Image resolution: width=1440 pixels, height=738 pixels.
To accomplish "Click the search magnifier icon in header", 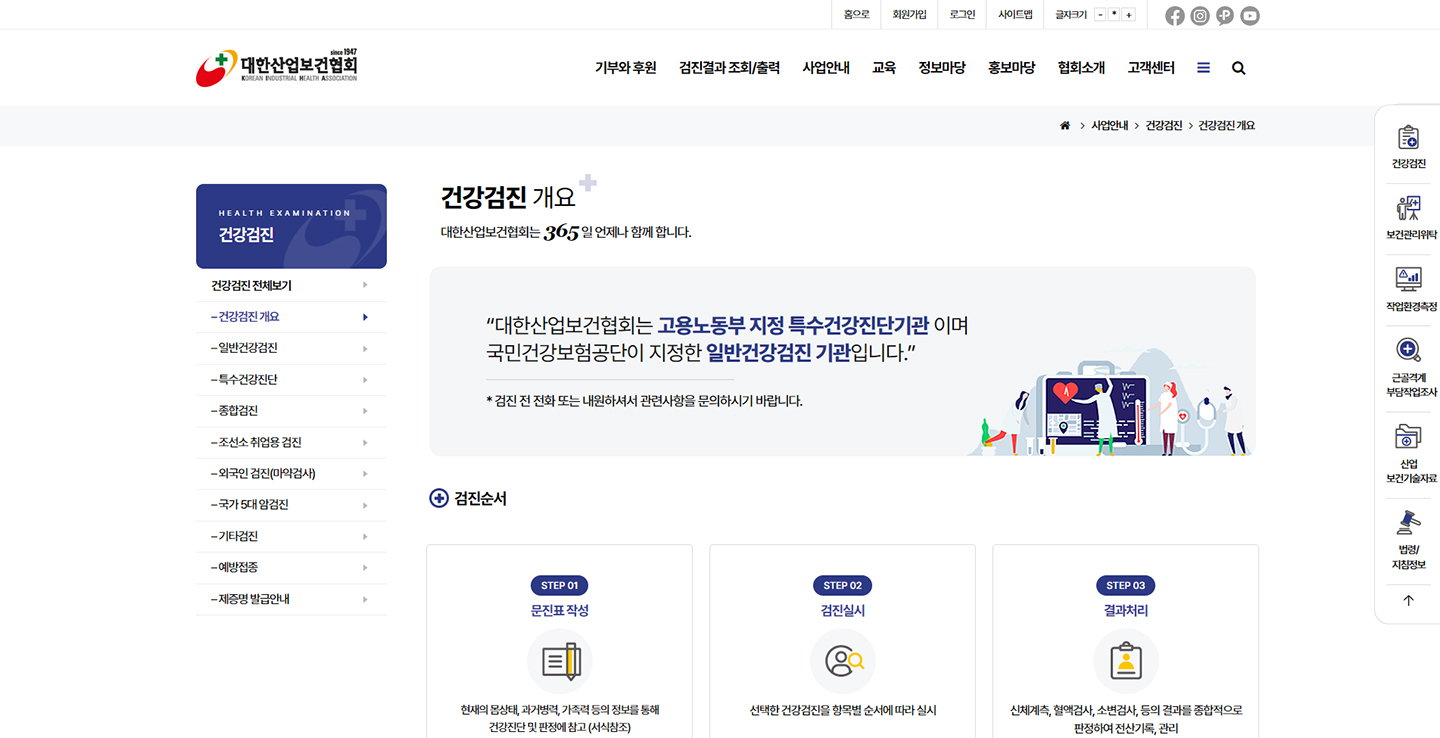I will 1238,68.
